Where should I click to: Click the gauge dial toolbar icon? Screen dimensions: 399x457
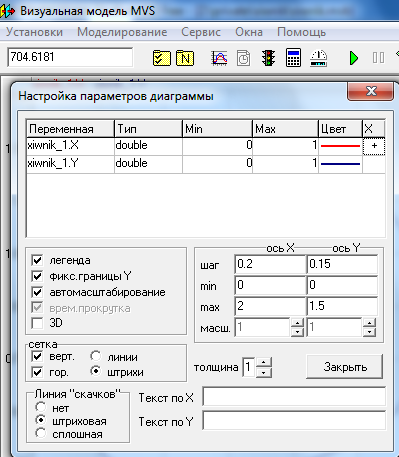tap(318, 58)
